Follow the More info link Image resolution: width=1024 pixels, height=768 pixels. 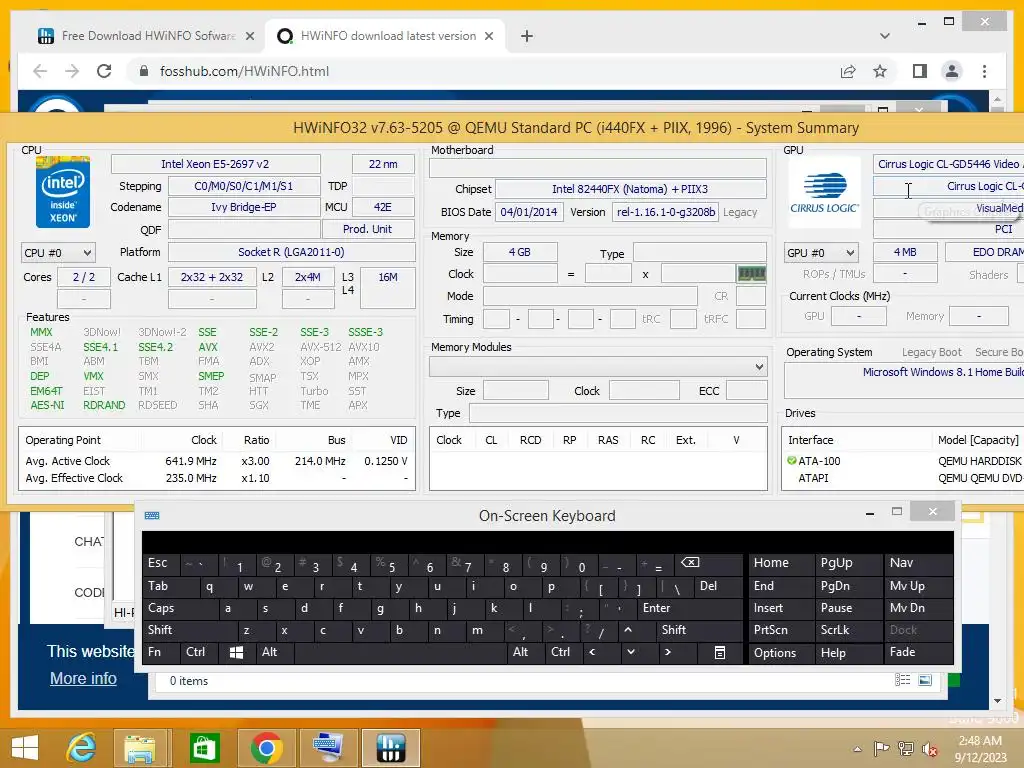point(83,679)
